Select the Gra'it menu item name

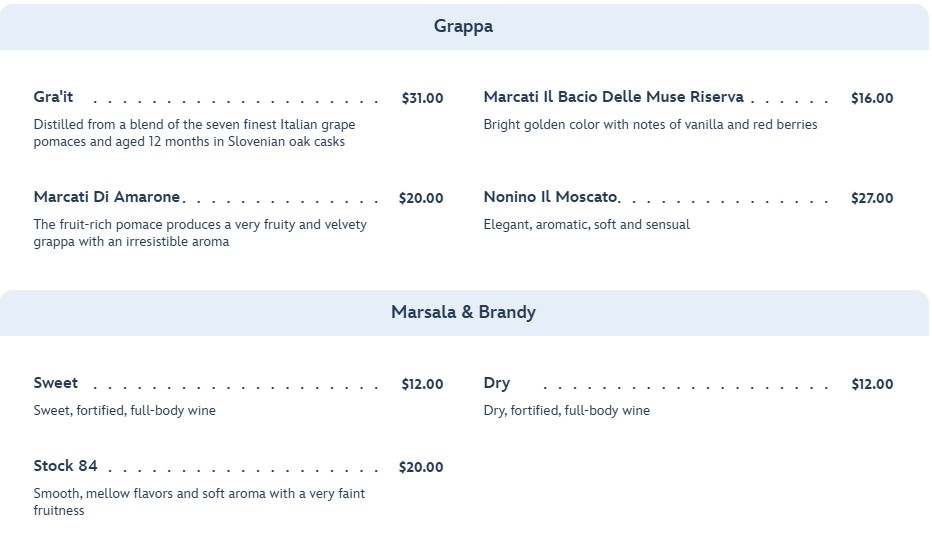(53, 97)
